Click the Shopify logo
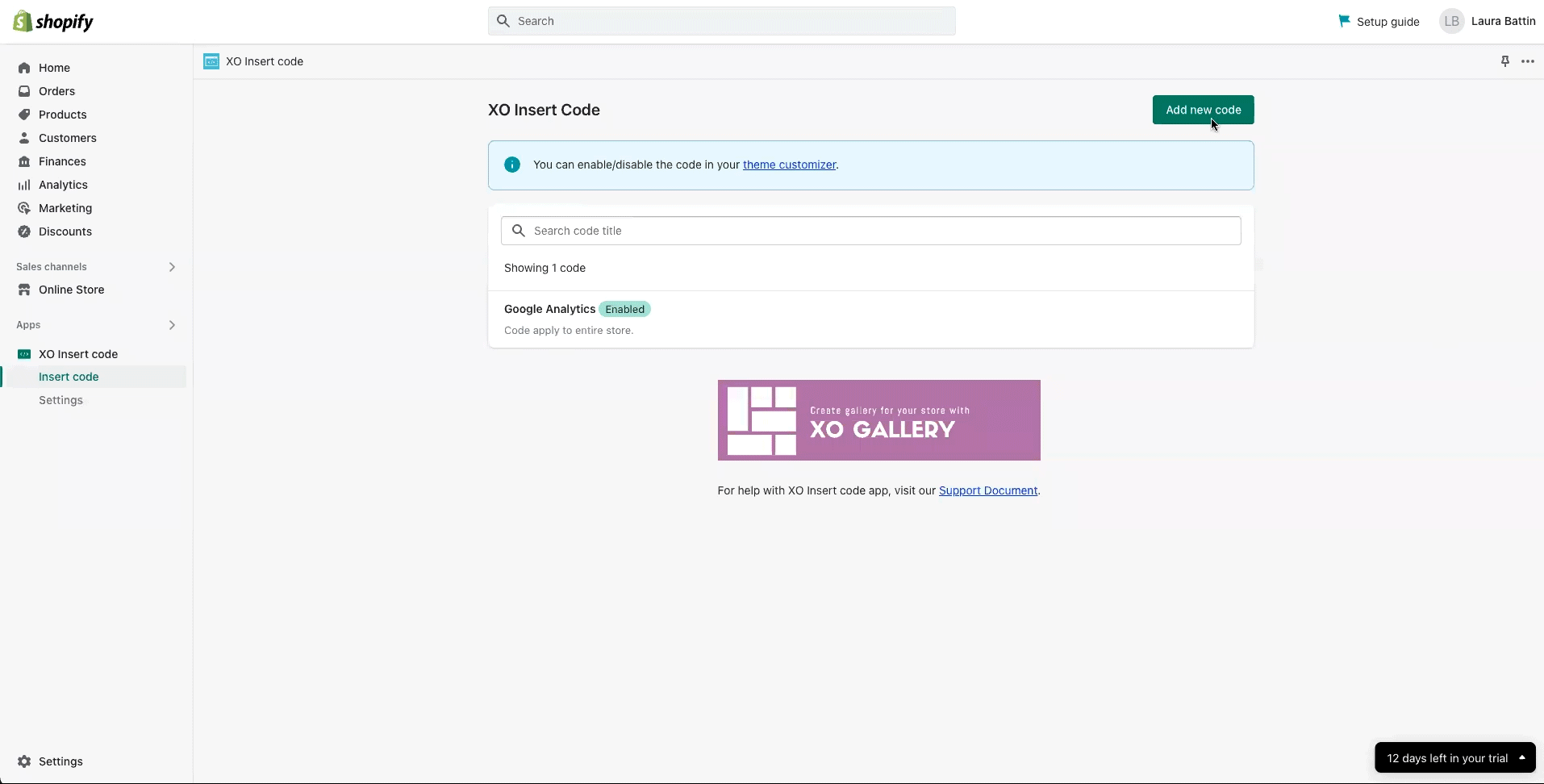Image resolution: width=1544 pixels, height=784 pixels. [x=53, y=22]
